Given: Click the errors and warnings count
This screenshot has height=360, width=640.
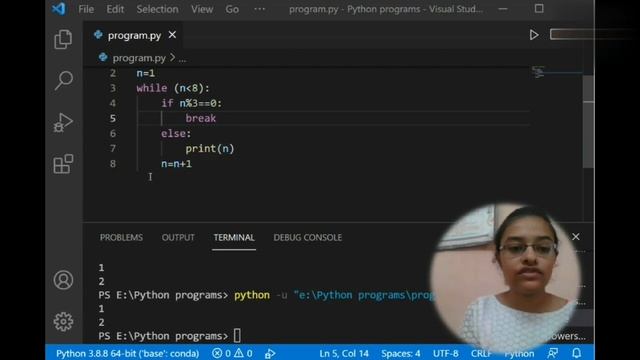Looking at the screenshot, I should point(232,353).
